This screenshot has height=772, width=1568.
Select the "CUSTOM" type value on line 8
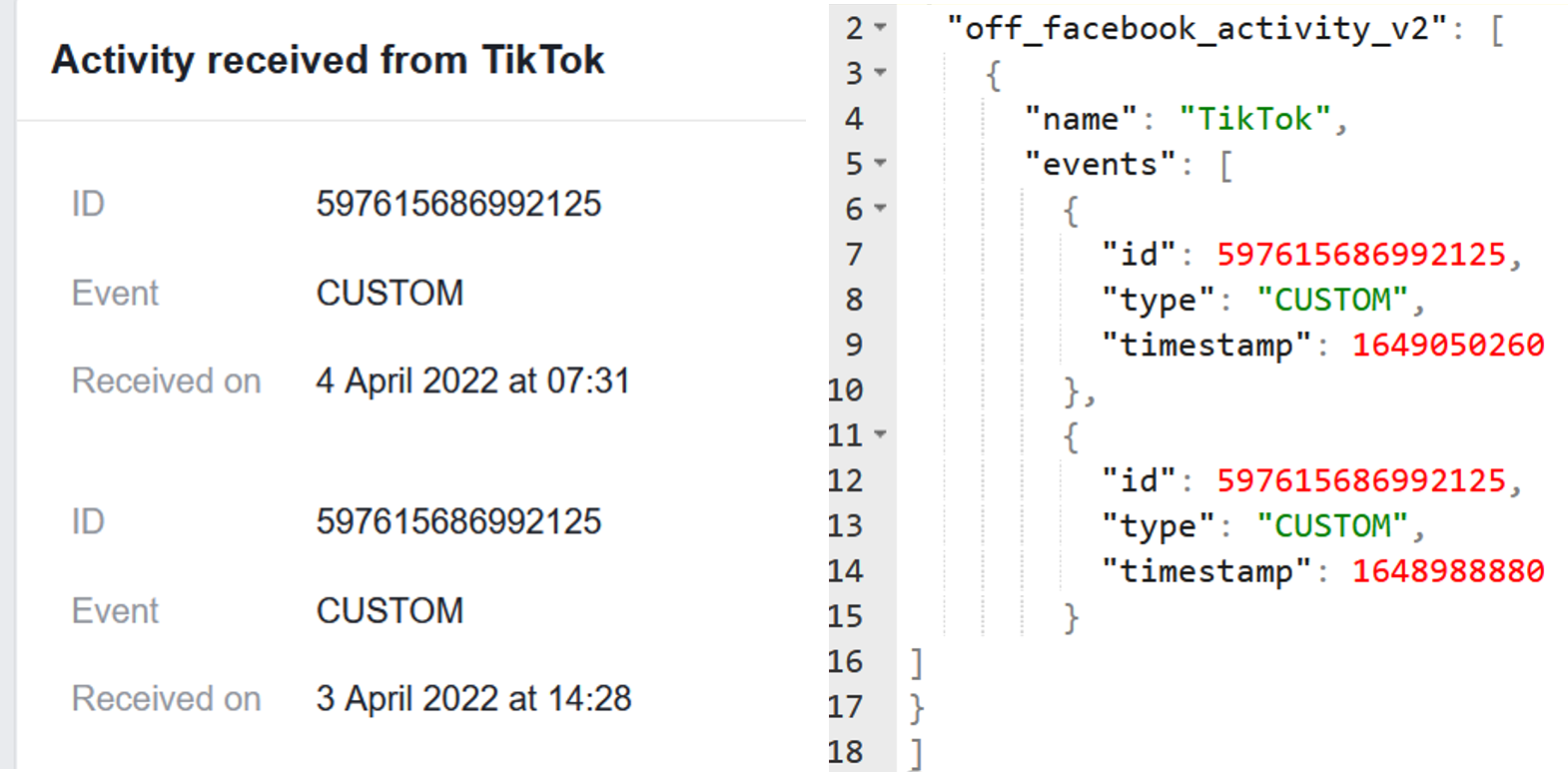pos(1335,299)
